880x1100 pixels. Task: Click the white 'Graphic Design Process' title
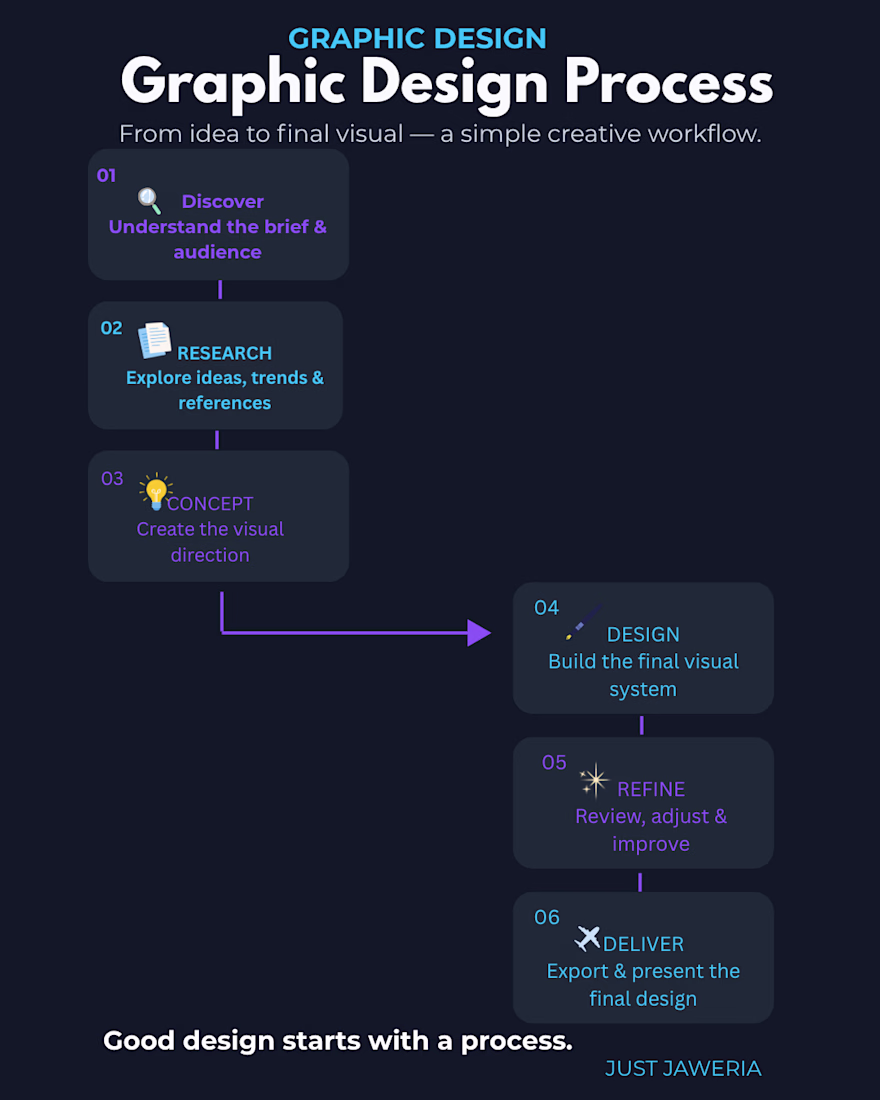coord(446,84)
